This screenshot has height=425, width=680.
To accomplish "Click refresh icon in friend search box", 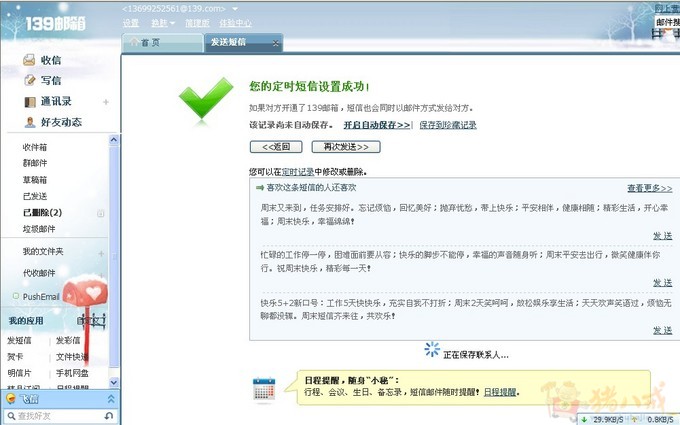I will 109,416.
